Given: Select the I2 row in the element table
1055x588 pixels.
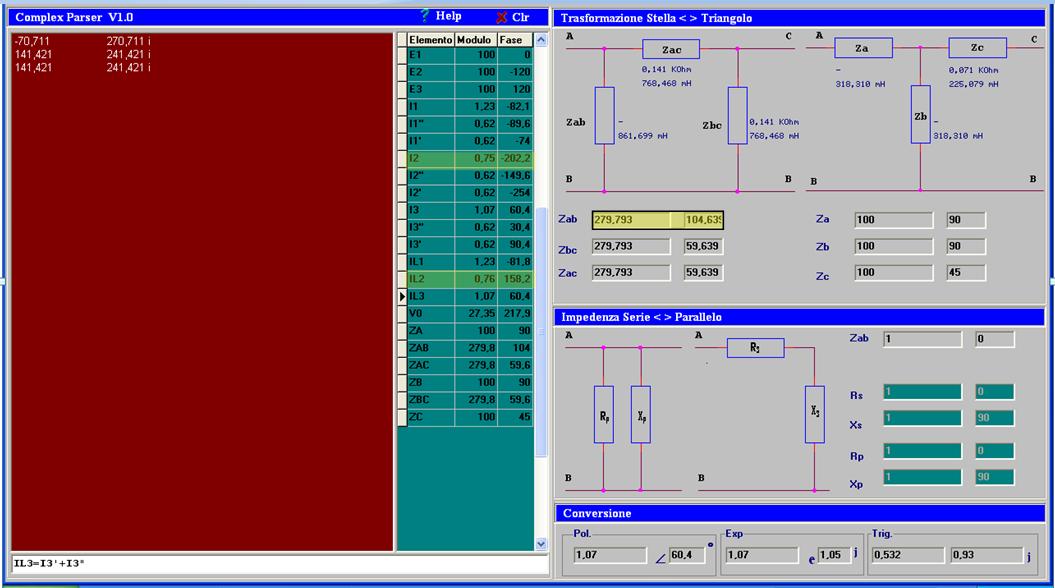Looking at the screenshot, I should pyautogui.click(x=430, y=159).
